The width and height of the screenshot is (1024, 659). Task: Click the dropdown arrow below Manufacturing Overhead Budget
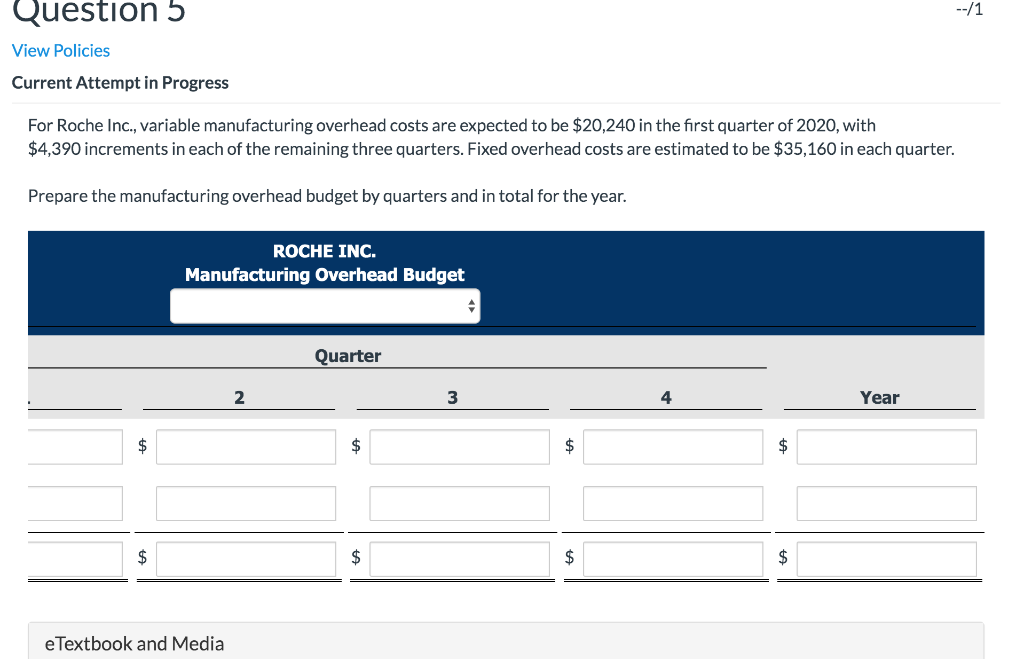(x=470, y=305)
